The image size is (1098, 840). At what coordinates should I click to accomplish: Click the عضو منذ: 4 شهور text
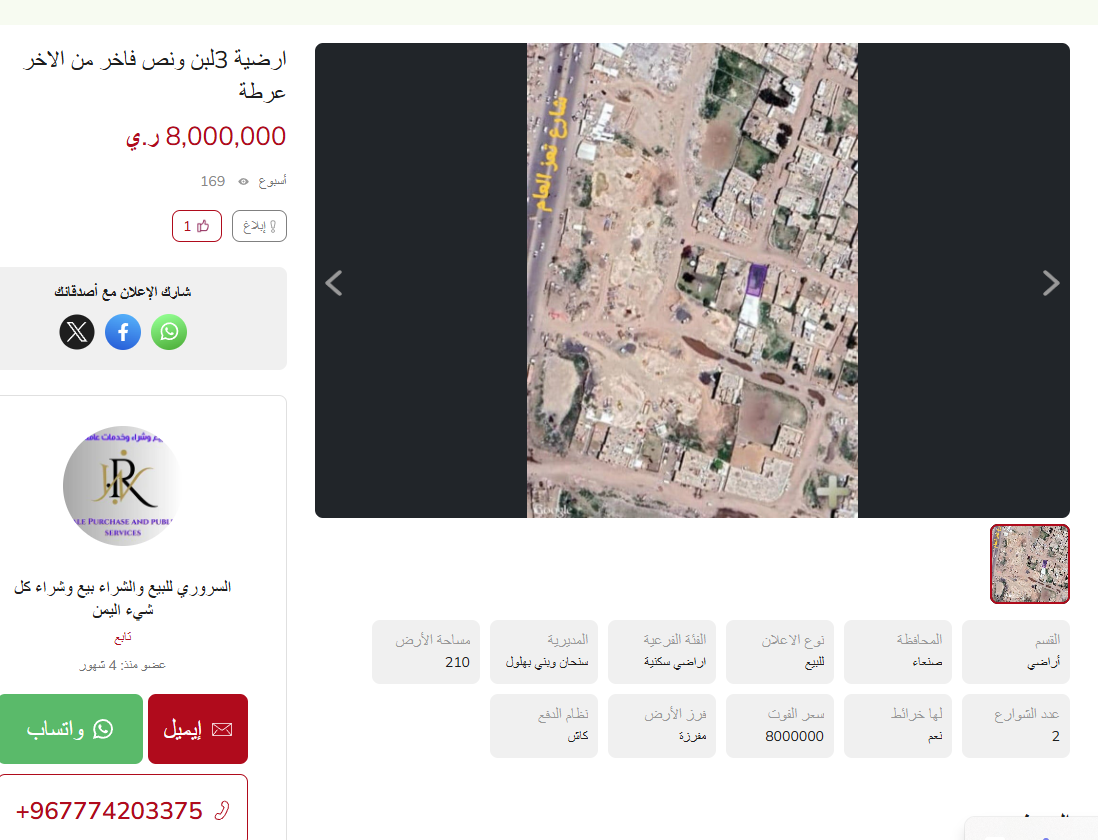pos(123,665)
